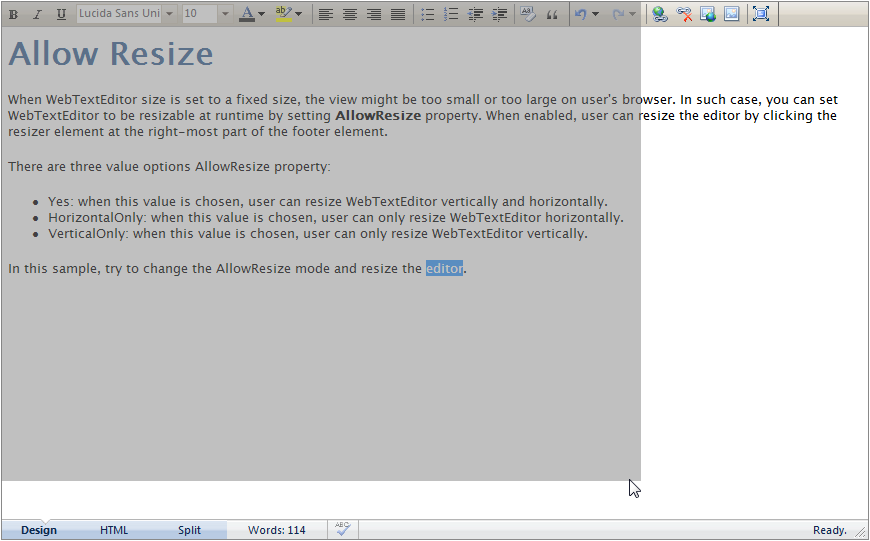870x541 pixels.
Task: Toggle underline formatting
Action: click(61, 14)
